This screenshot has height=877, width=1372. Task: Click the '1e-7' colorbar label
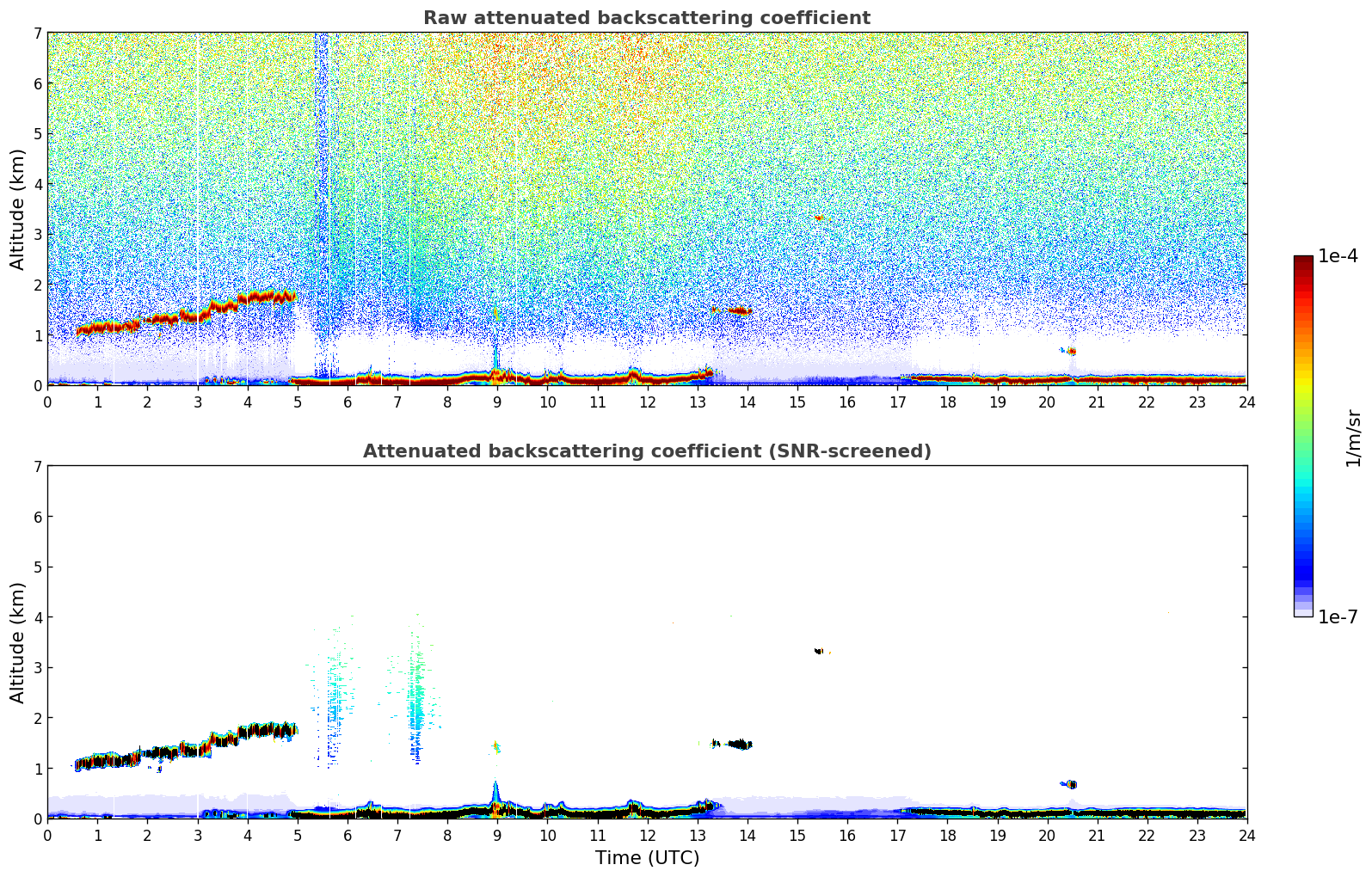click(x=1338, y=617)
